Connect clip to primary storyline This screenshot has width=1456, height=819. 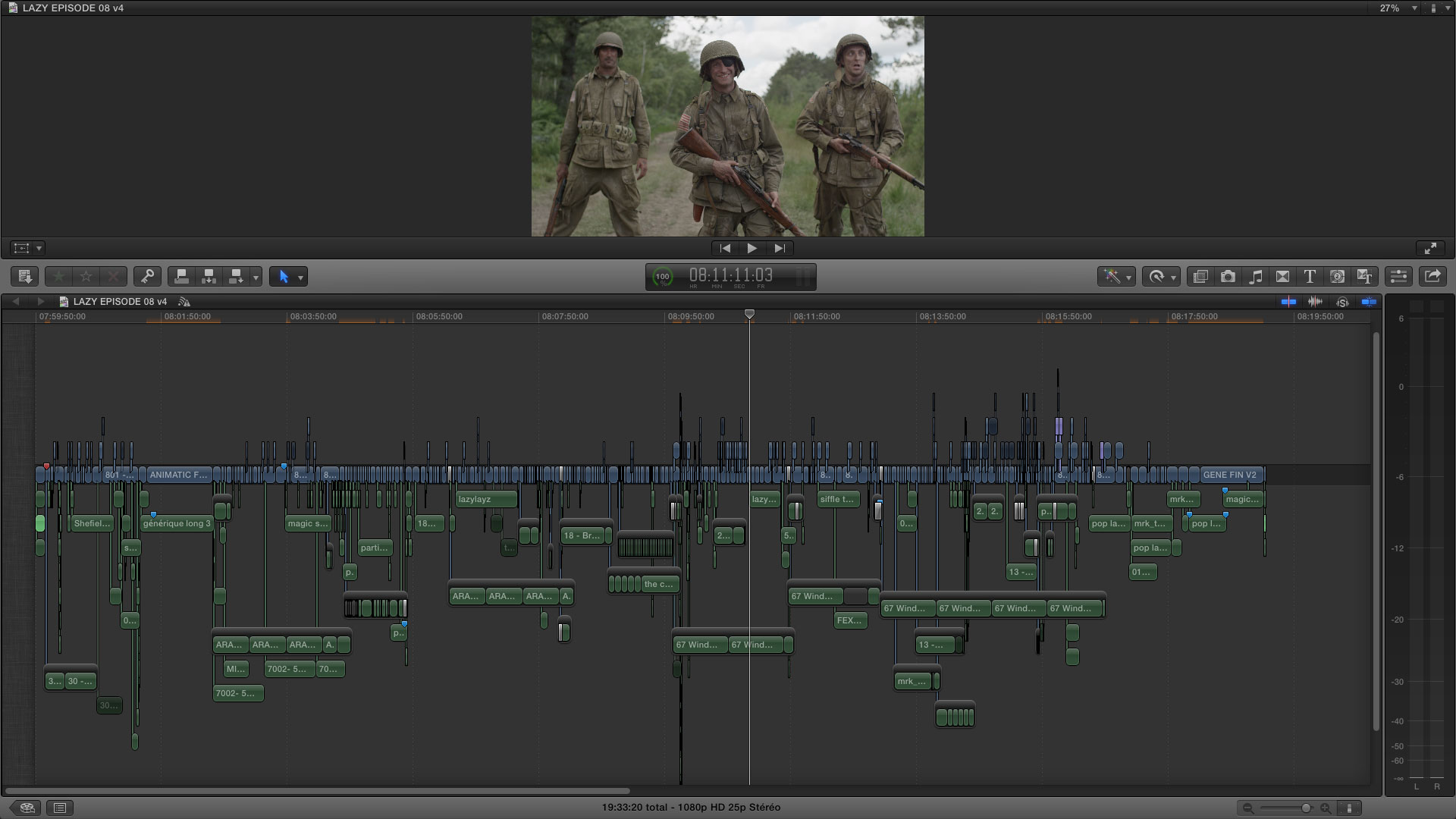(x=181, y=277)
